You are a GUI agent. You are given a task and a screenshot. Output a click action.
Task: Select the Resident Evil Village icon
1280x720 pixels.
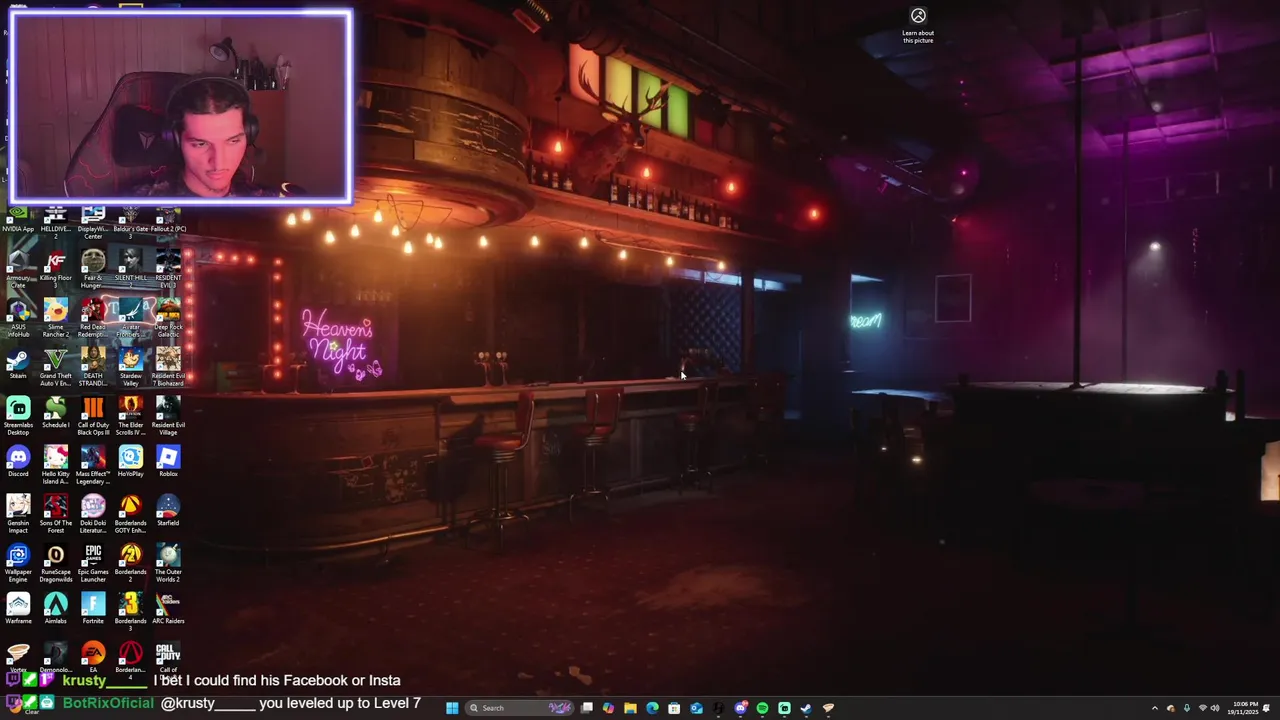pyautogui.click(x=168, y=415)
